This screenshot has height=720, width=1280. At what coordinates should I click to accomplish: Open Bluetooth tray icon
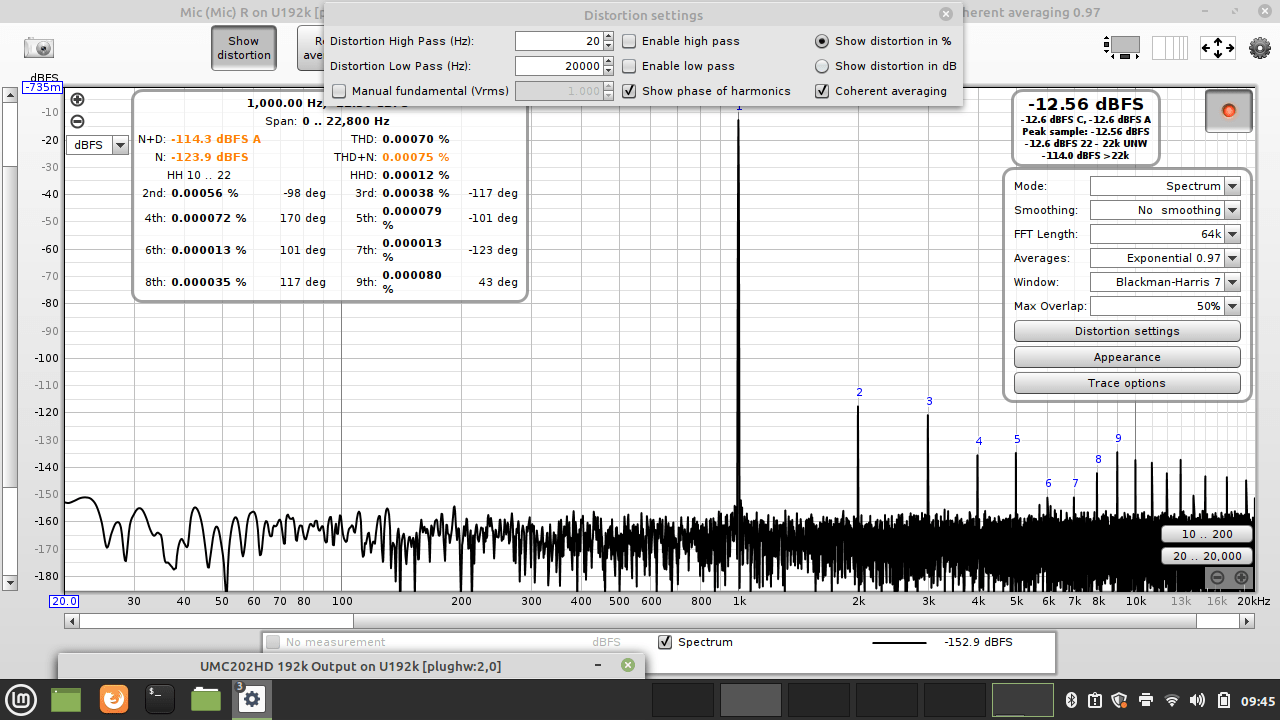(x=1069, y=699)
